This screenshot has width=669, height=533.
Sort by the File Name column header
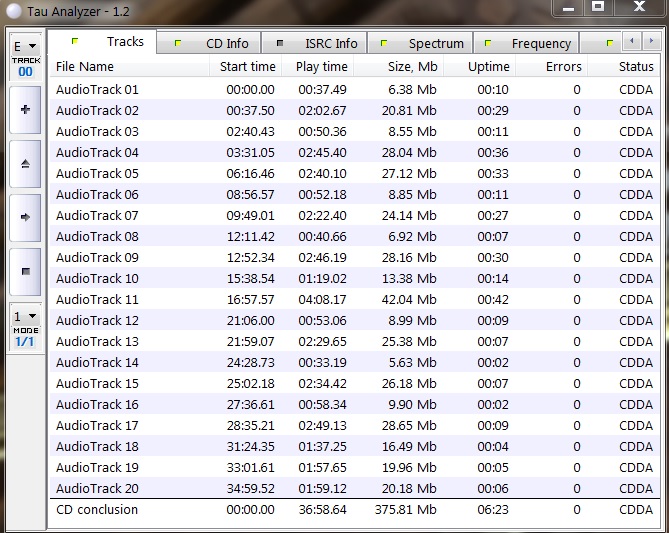[x=85, y=67]
